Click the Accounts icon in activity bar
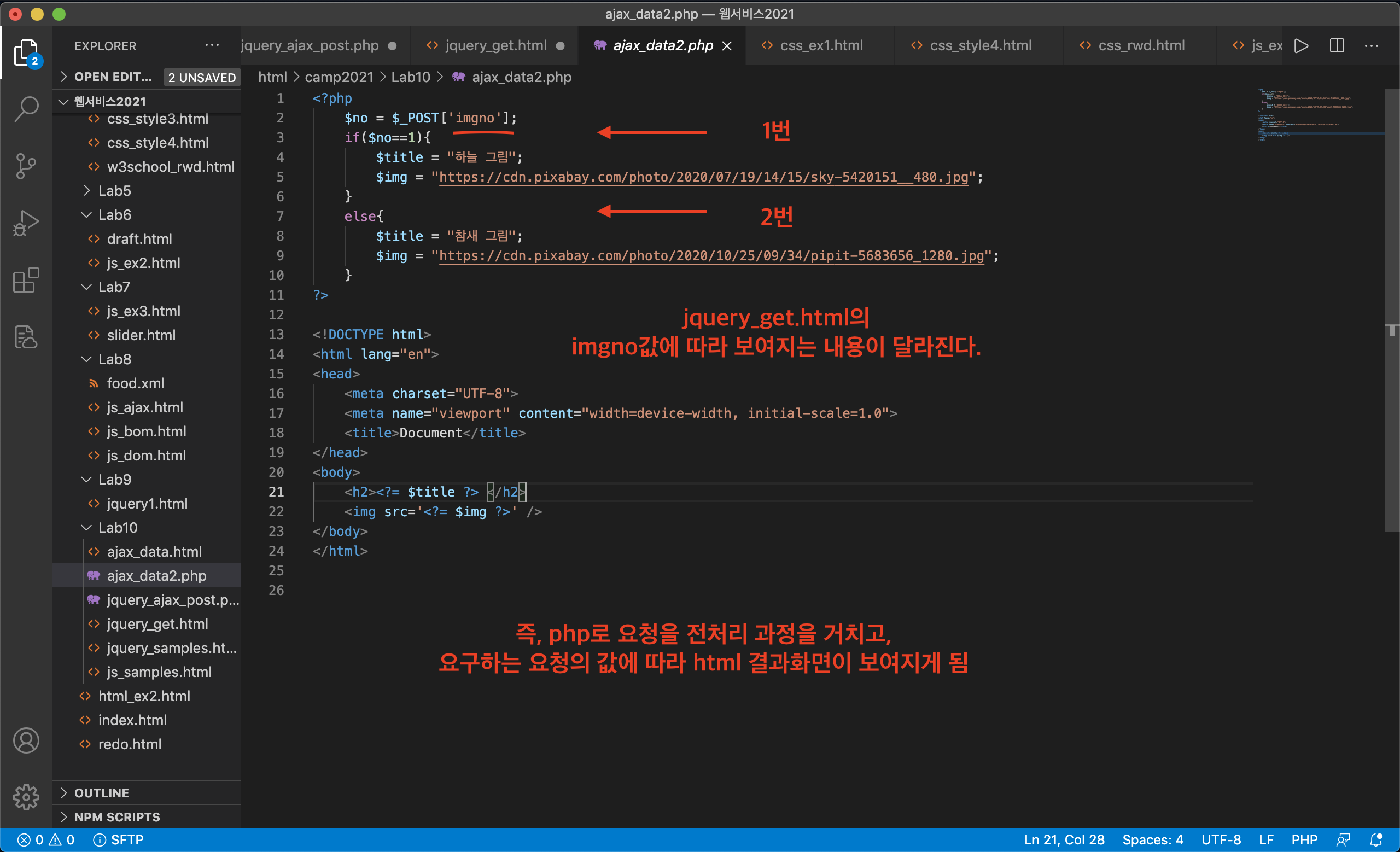This screenshot has height=852, width=1400. tap(26, 740)
